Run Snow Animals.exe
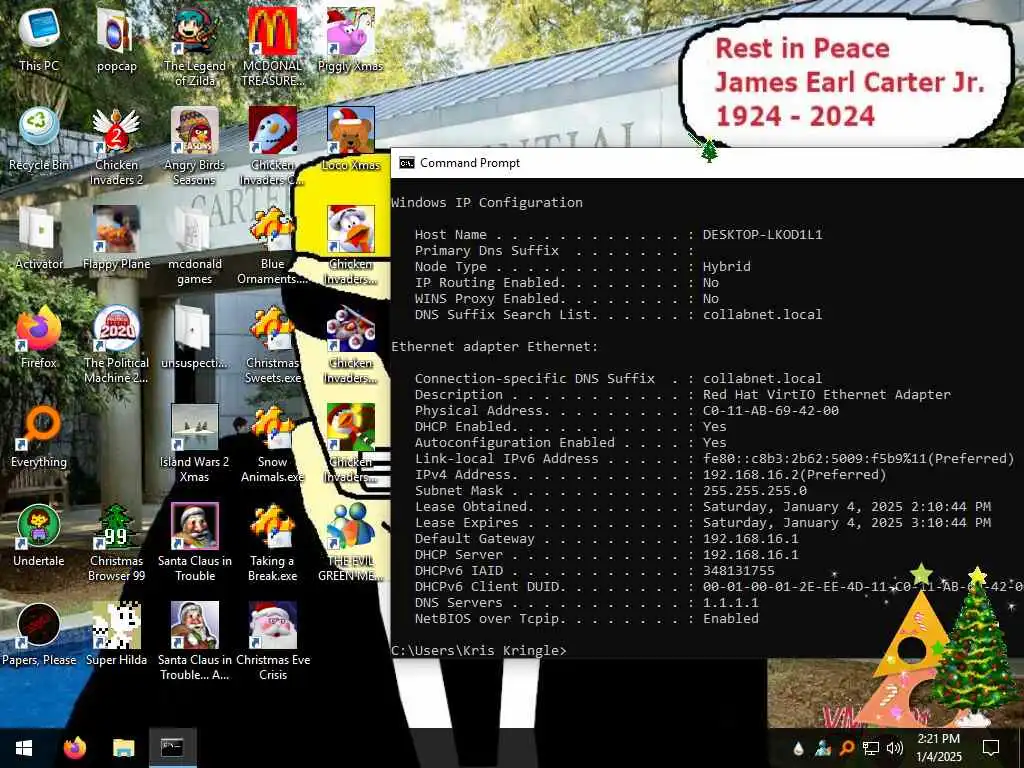 click(x=272, y=444)
